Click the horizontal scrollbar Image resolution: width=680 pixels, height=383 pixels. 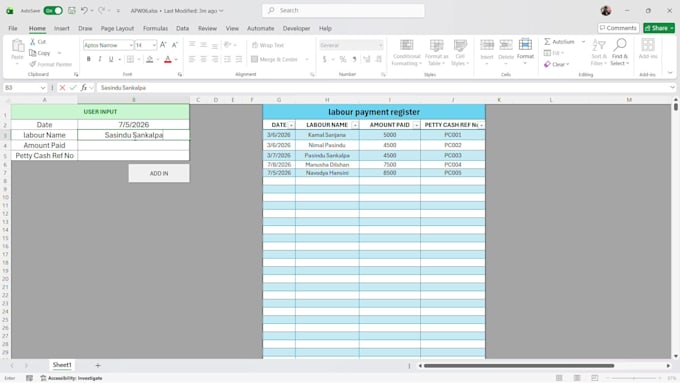click(x=519, y=366)
